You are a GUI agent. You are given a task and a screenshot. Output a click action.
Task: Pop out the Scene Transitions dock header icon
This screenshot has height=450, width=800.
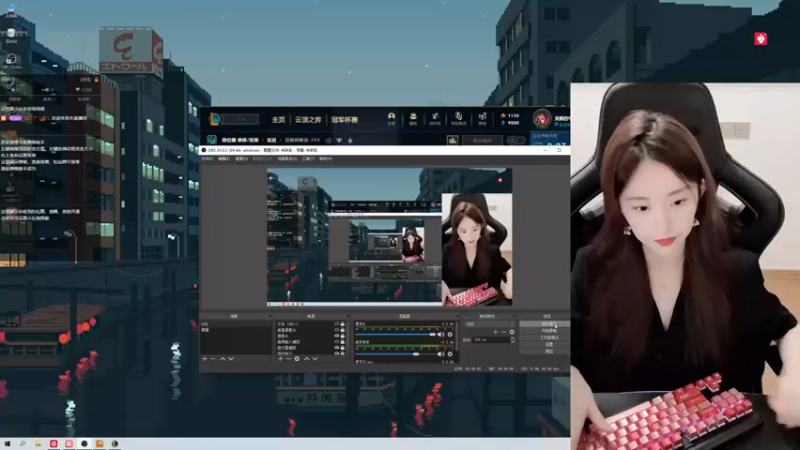click(514, 316)
